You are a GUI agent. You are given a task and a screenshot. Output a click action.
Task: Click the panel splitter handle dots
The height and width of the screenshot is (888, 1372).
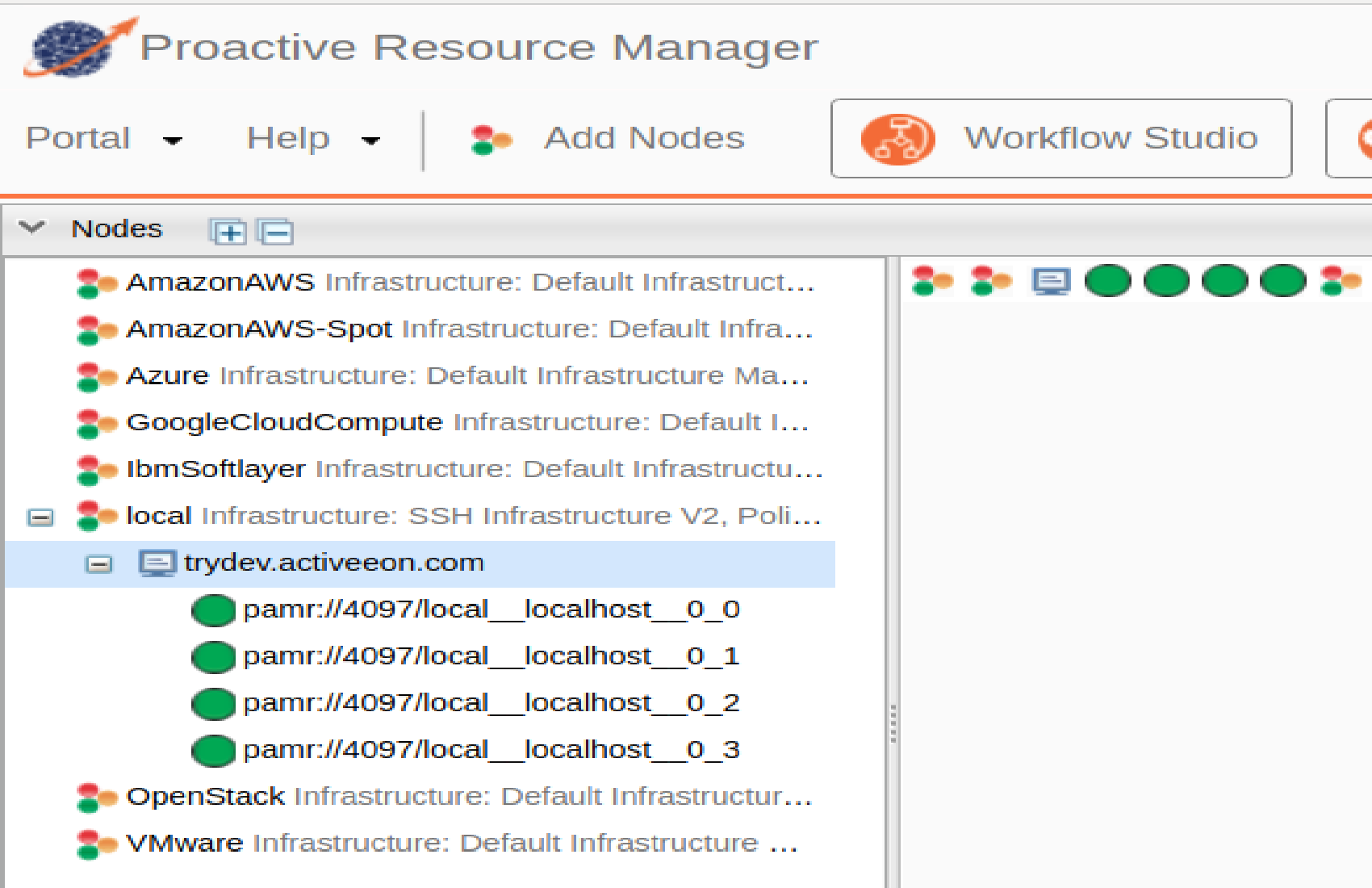[893, 724]
